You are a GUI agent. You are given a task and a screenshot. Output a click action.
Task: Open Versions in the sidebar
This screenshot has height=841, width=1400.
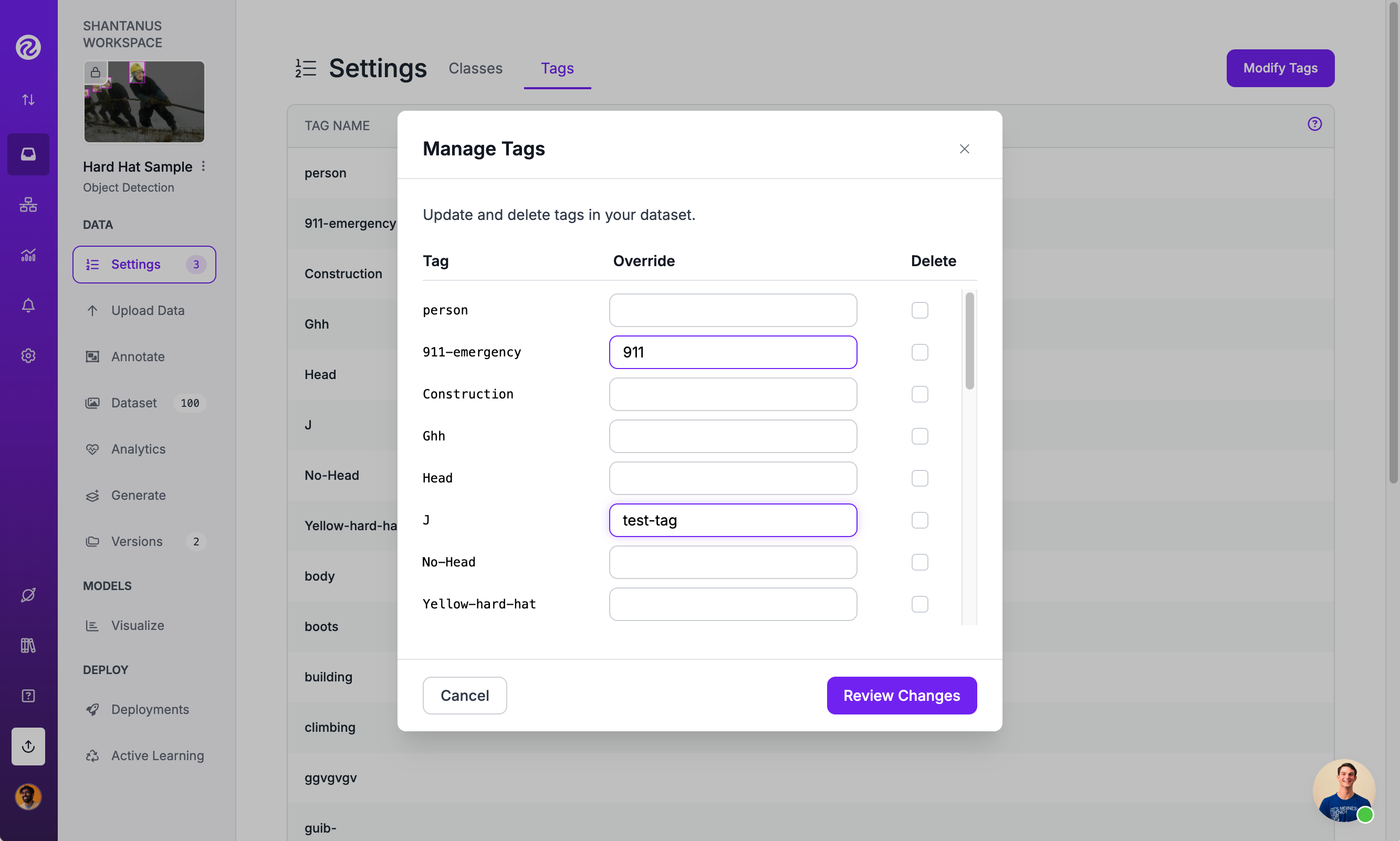[137, 541]
